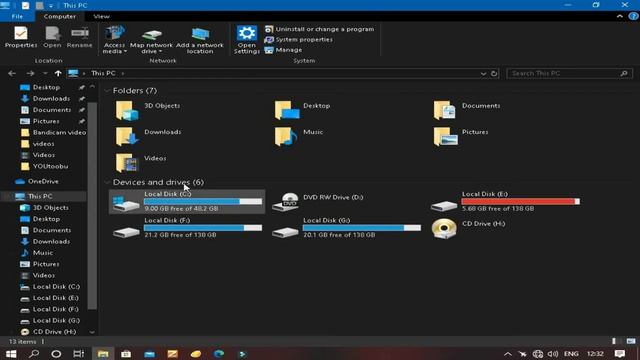
Task: Click Manage in System group
Action: (x=283, y=50)
